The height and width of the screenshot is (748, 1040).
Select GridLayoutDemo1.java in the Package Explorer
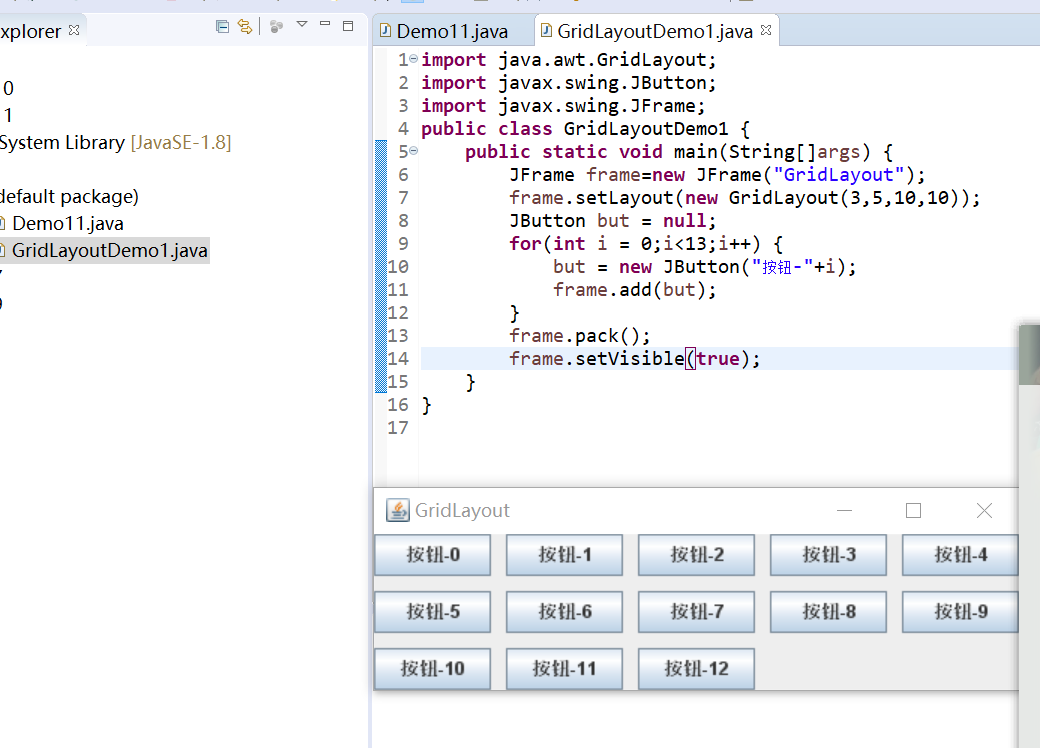click(x=109, y=250)
